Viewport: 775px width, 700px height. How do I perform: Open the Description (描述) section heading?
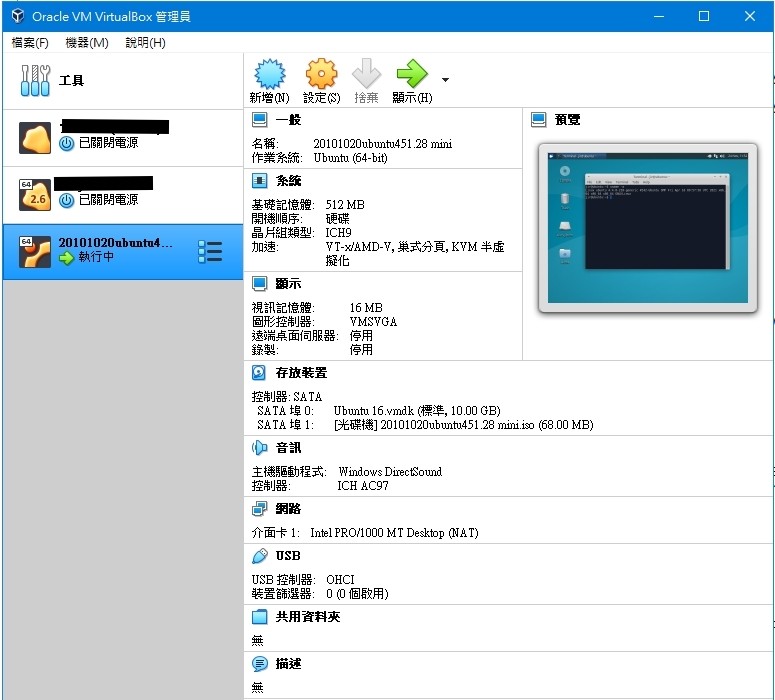click(288, 663)
